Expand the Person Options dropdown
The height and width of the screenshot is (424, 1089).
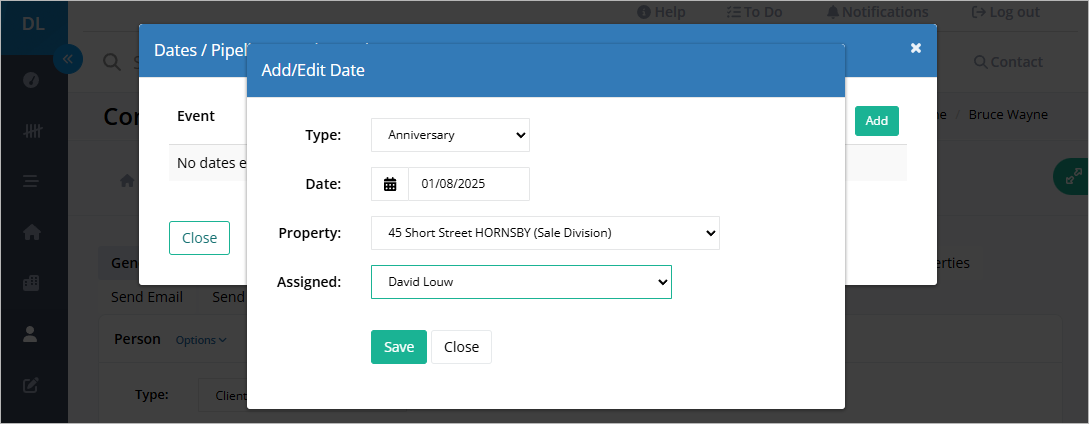pyautogui.click(x=201, y=340)
